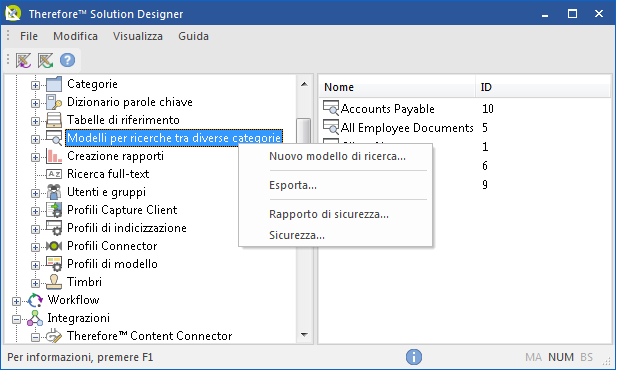This screenshot has width=617, height=371.
Task: Open the Guida menu
Action: coord(193,36)
